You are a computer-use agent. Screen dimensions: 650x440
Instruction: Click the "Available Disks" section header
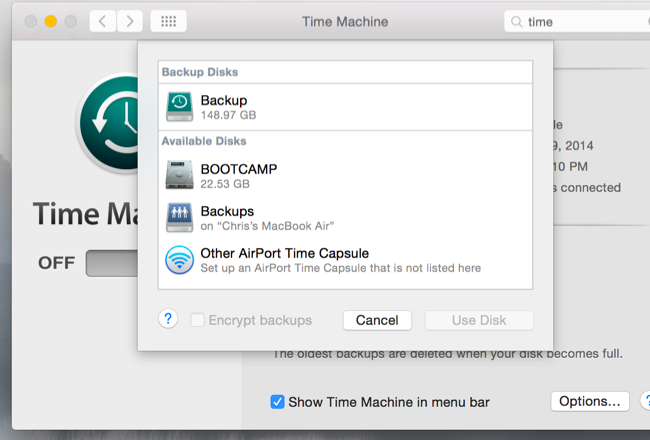click(x=204, y=141)
